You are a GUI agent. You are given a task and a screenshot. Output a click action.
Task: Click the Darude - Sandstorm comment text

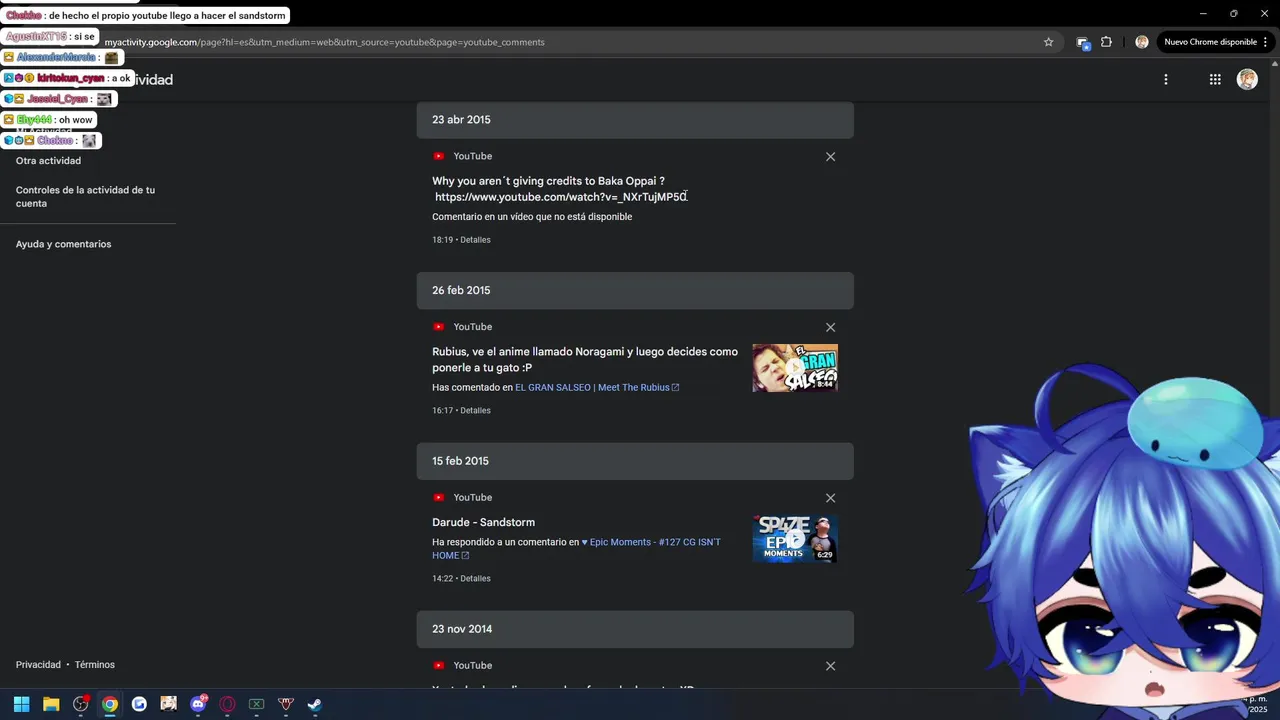coord(483,523)
